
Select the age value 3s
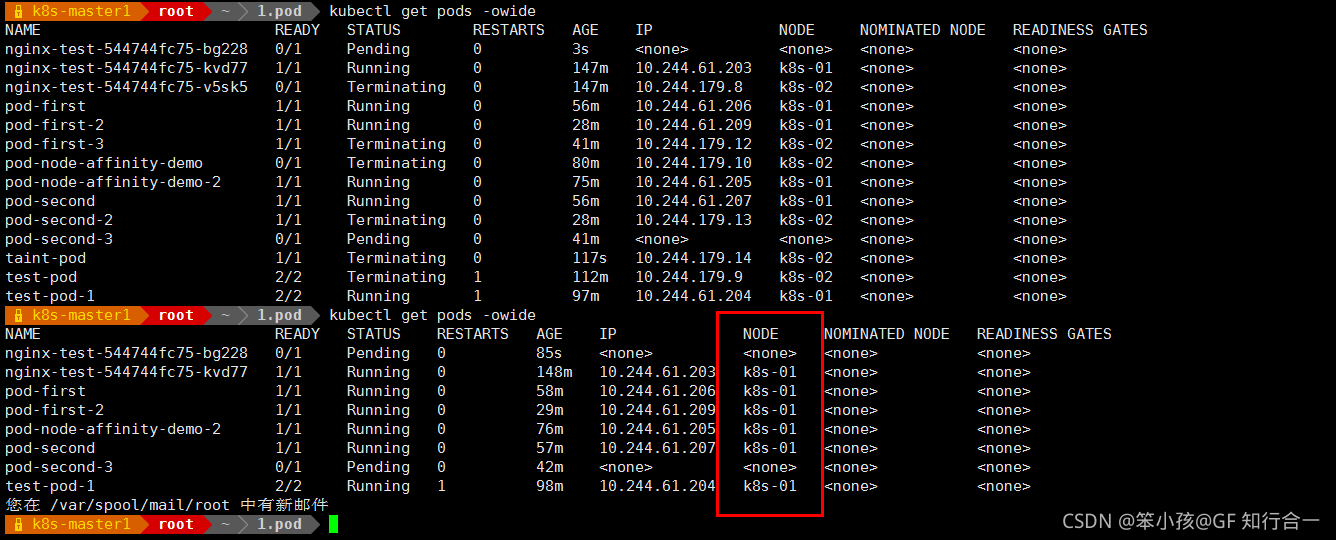click(x=581, y=49)
